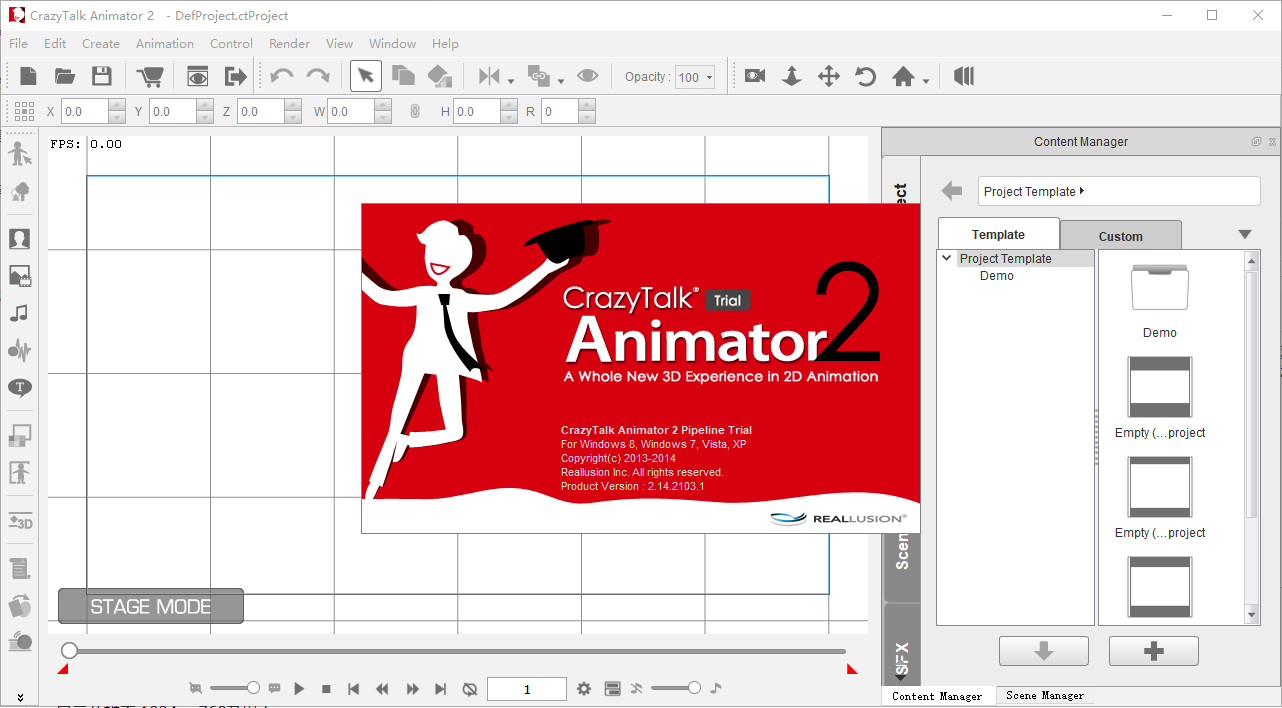Open the Opacity dropdown showing 100

(695, 78)
